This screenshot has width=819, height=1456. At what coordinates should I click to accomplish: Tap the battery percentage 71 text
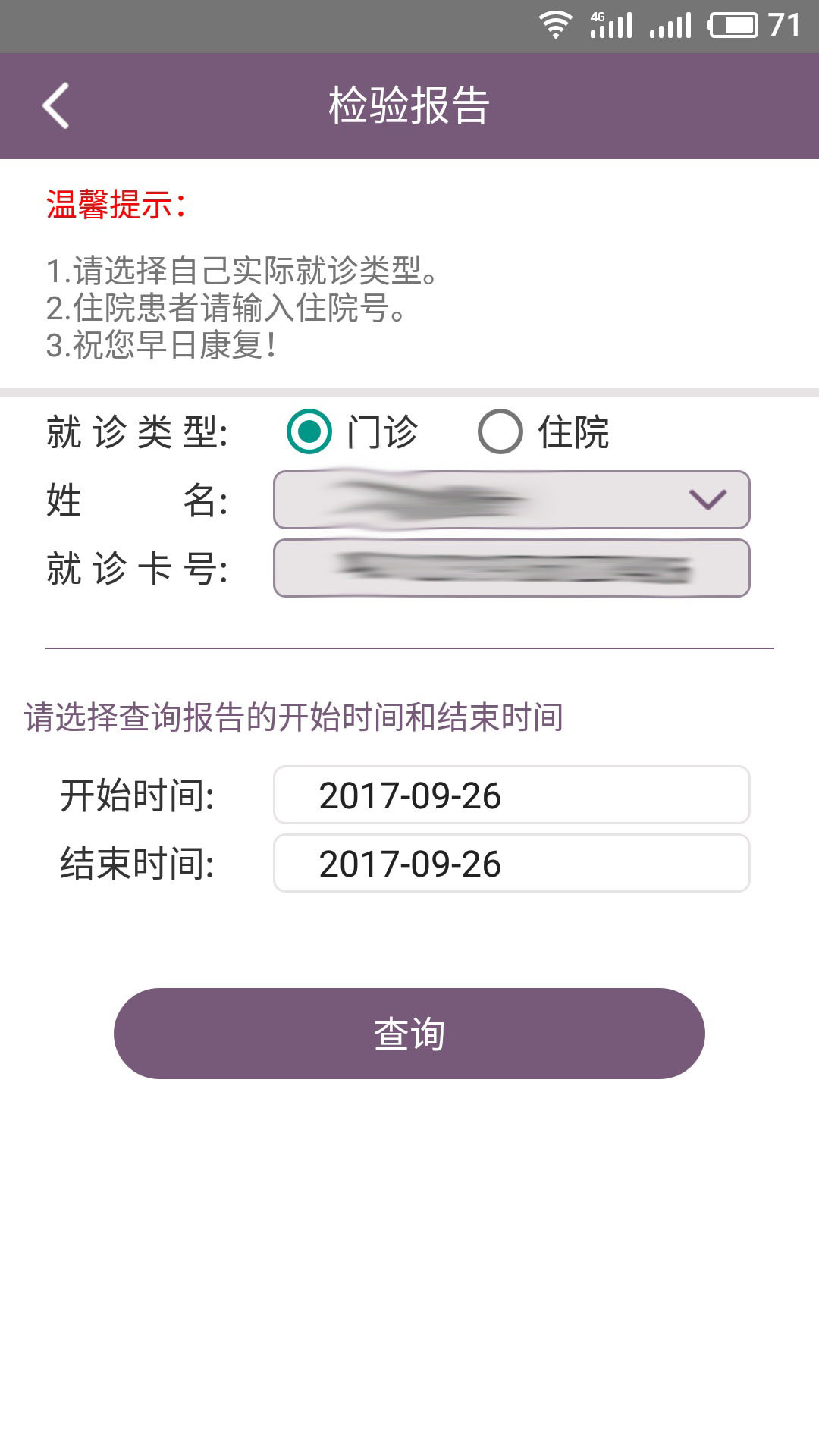point(784,25)
